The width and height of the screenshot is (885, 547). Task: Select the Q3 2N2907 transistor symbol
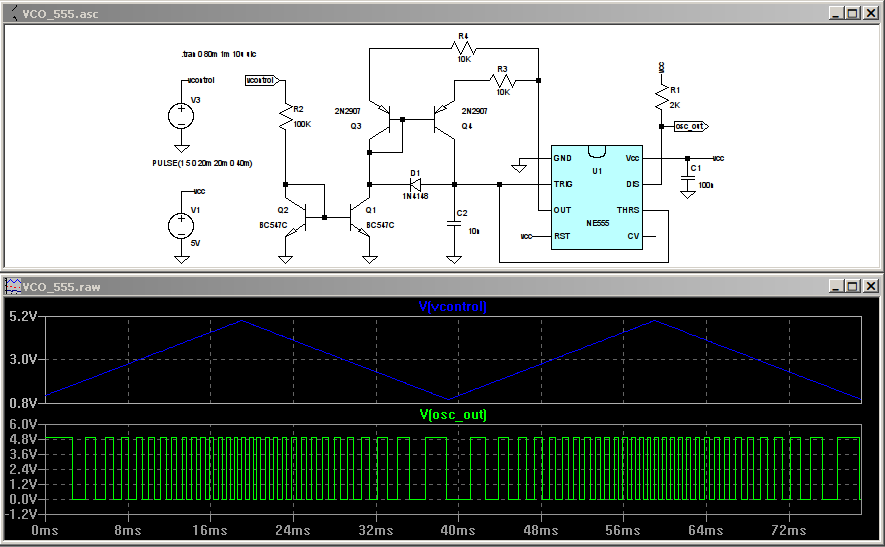coord(381,120)
